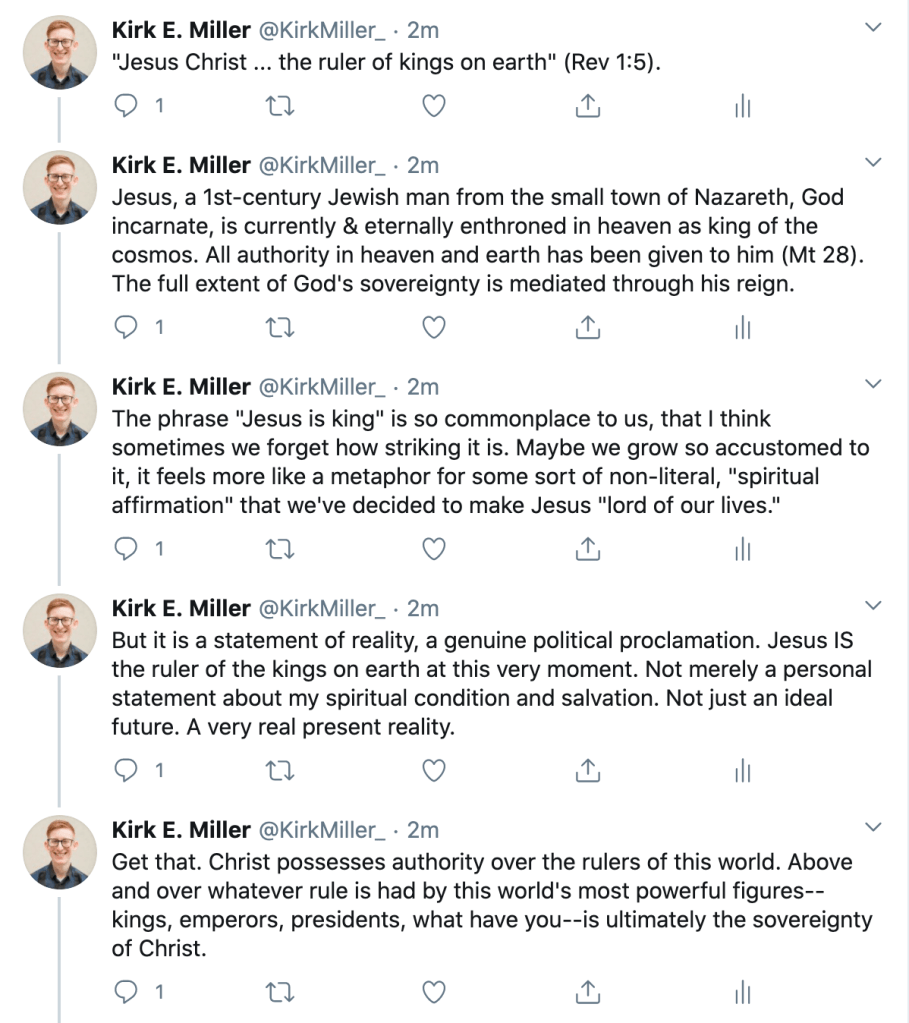The image size is (909, 1023).
Task: Click the avatar on the "Jesus is king" tweet
Action: 59,407
